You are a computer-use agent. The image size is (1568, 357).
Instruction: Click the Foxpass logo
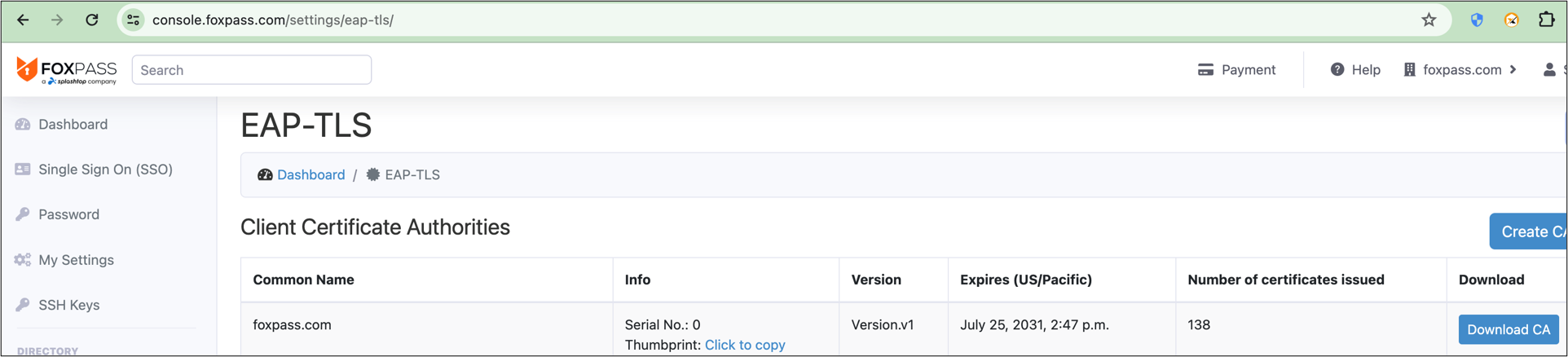point(67,70)
